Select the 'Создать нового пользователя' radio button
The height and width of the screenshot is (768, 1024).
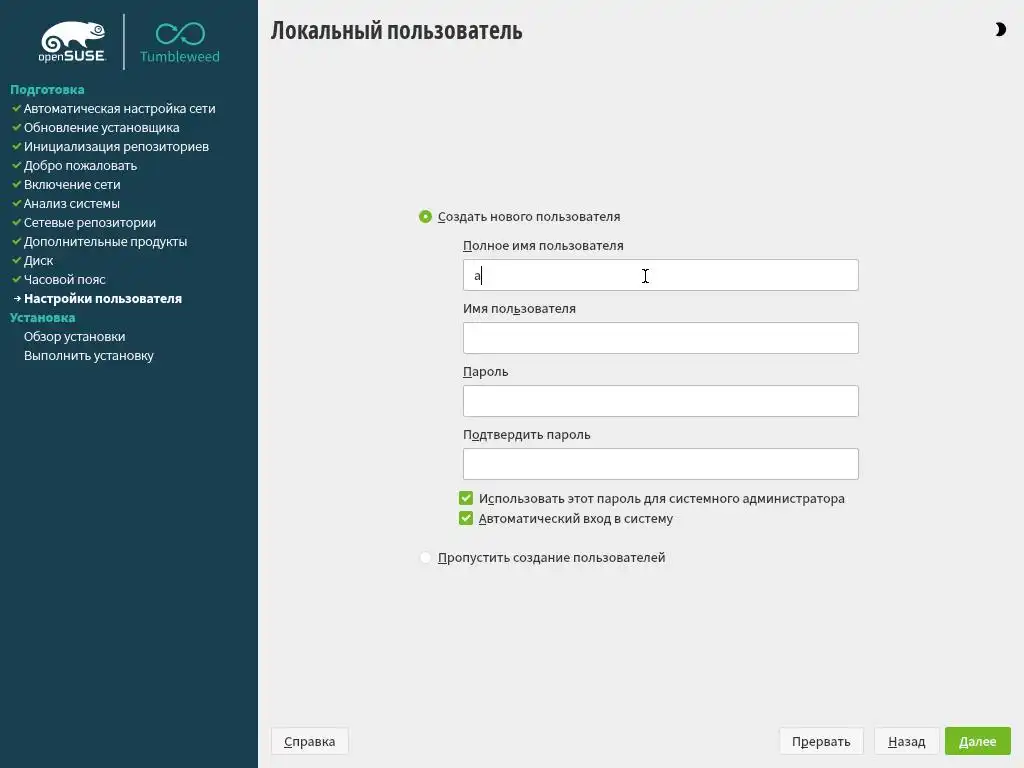(x=426, y=217)
